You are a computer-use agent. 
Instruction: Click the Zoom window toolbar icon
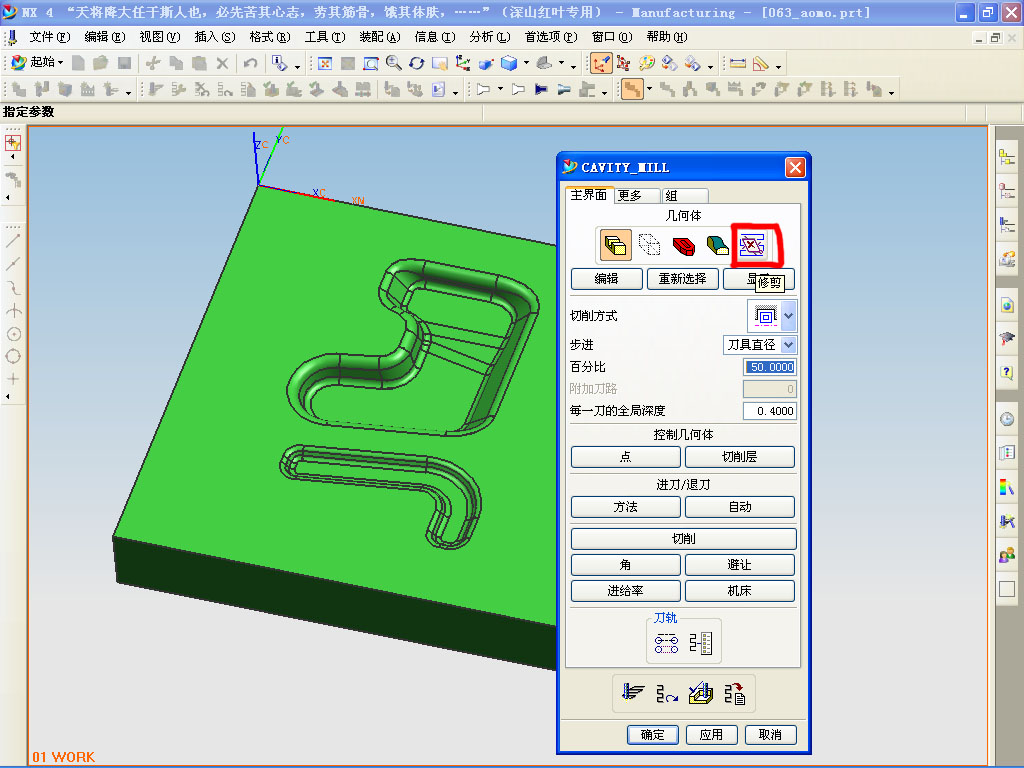tap(370, 63)
